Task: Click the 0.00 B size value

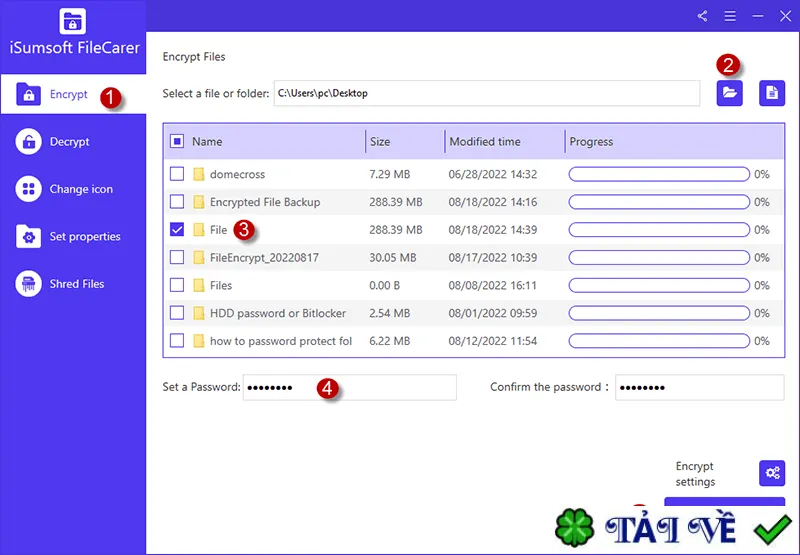Action: pos(384,286)
